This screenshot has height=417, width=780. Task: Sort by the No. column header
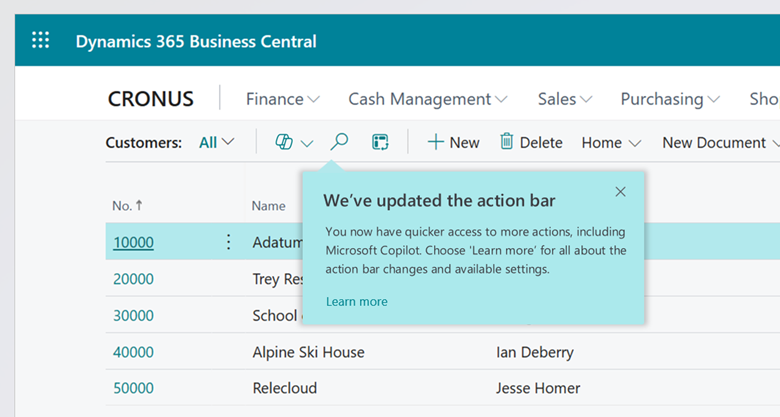127,206
